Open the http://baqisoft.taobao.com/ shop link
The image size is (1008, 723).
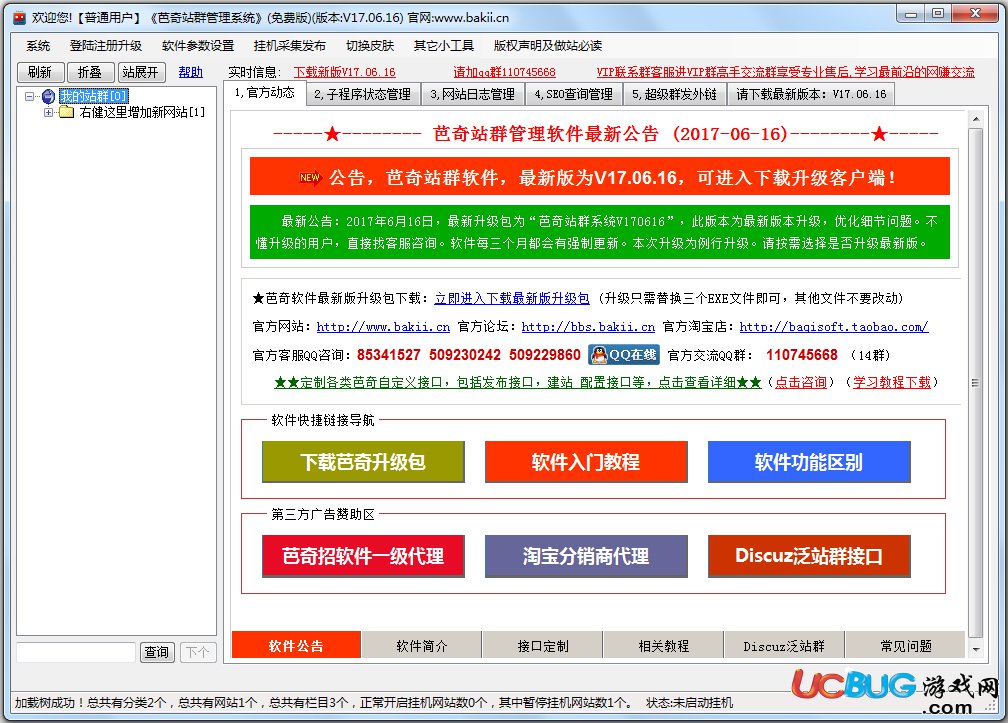pos(834,326)
